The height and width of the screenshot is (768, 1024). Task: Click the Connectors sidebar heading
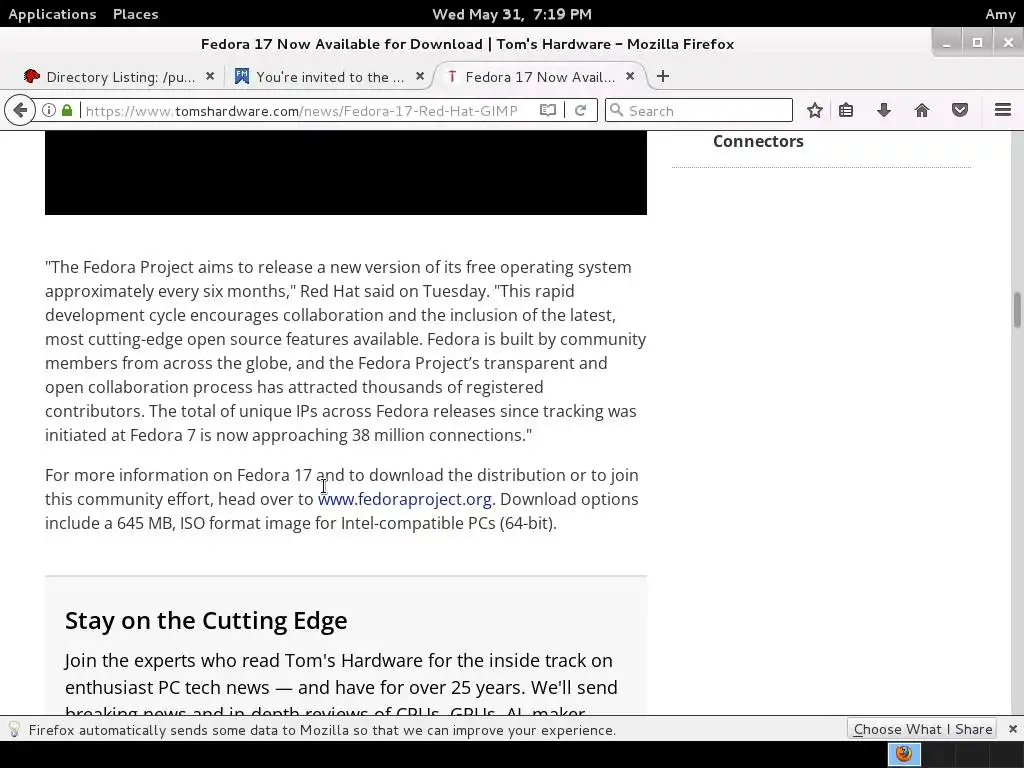click(x=758, y=141)
